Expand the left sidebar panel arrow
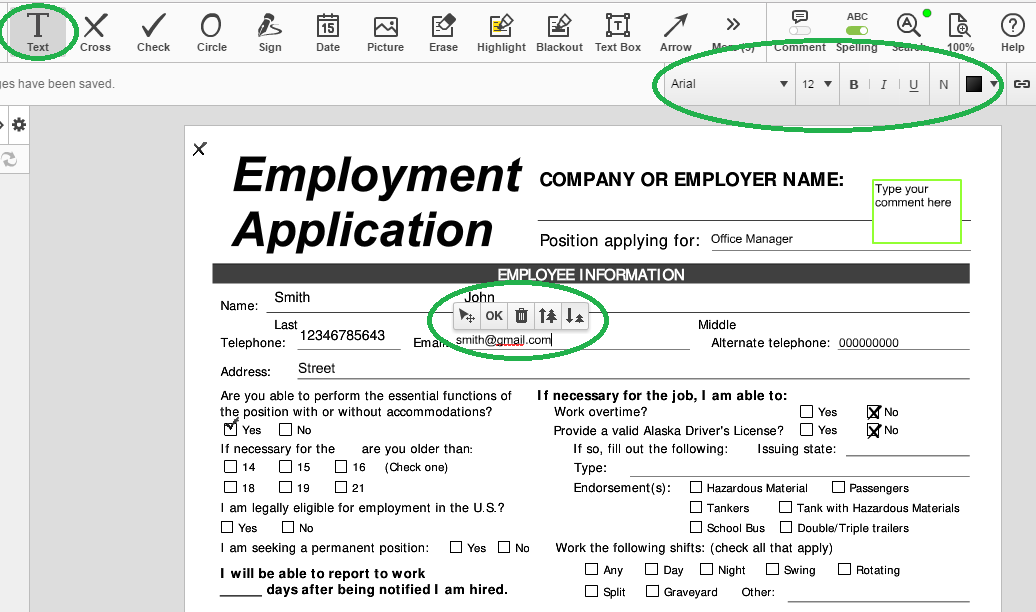Viewport: 1036px width, 612px height. click(x=2, y=124)
